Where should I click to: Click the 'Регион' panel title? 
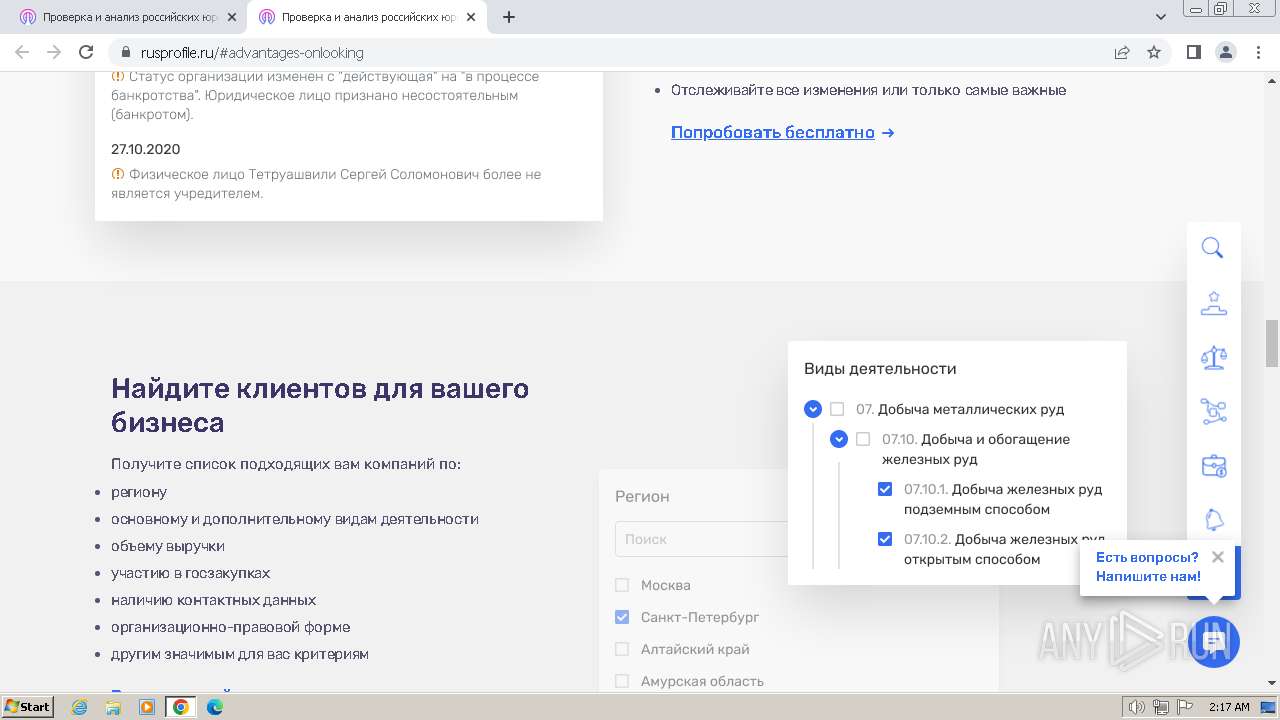[642, 496]
